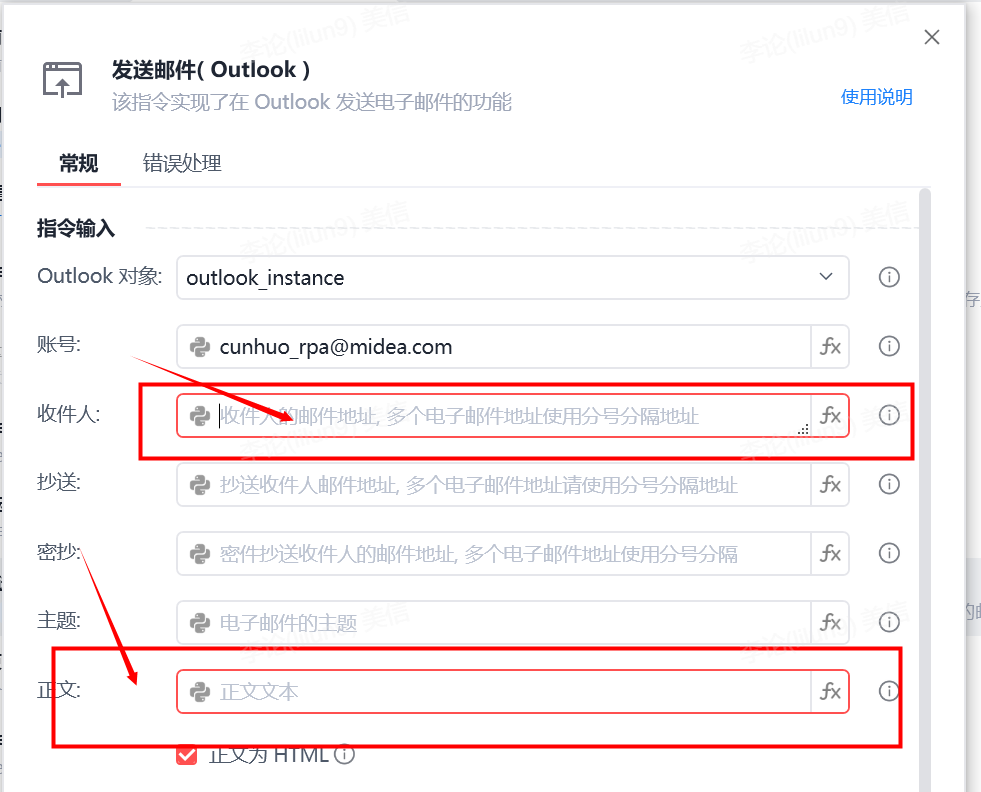Click the fx expression icon for 账号 field
The height and width of the screenshot is (792, 981).
tap(830, 347)
